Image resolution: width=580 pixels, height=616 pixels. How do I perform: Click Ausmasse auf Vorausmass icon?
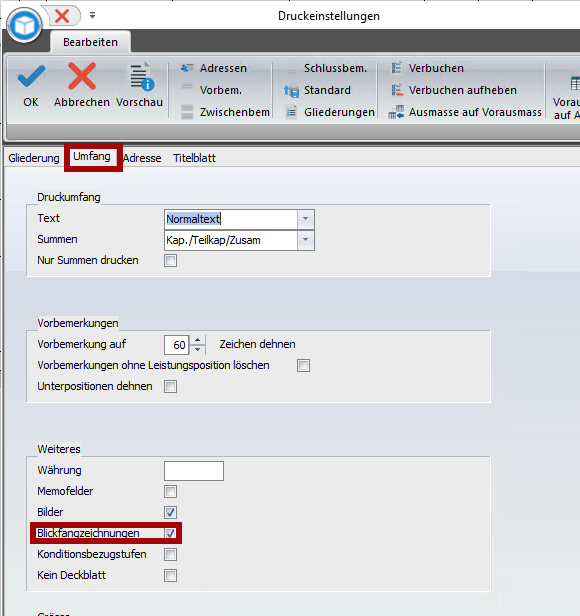pyautogui.click(x=396, y=112)
